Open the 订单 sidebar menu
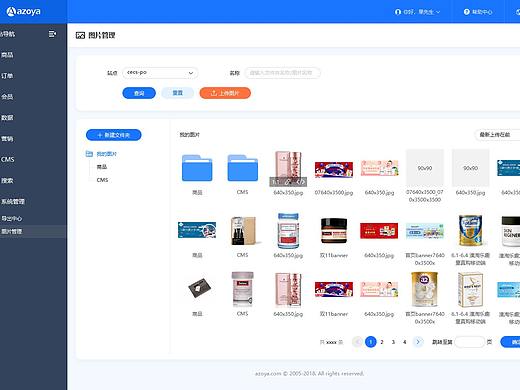 (x=7, y=76)
